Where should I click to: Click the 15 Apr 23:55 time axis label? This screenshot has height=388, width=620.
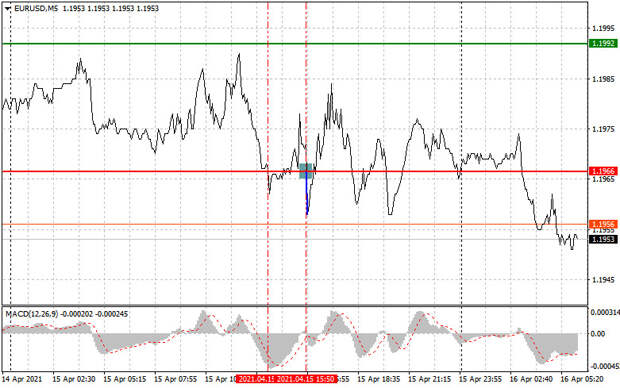(x=480, y=379)
